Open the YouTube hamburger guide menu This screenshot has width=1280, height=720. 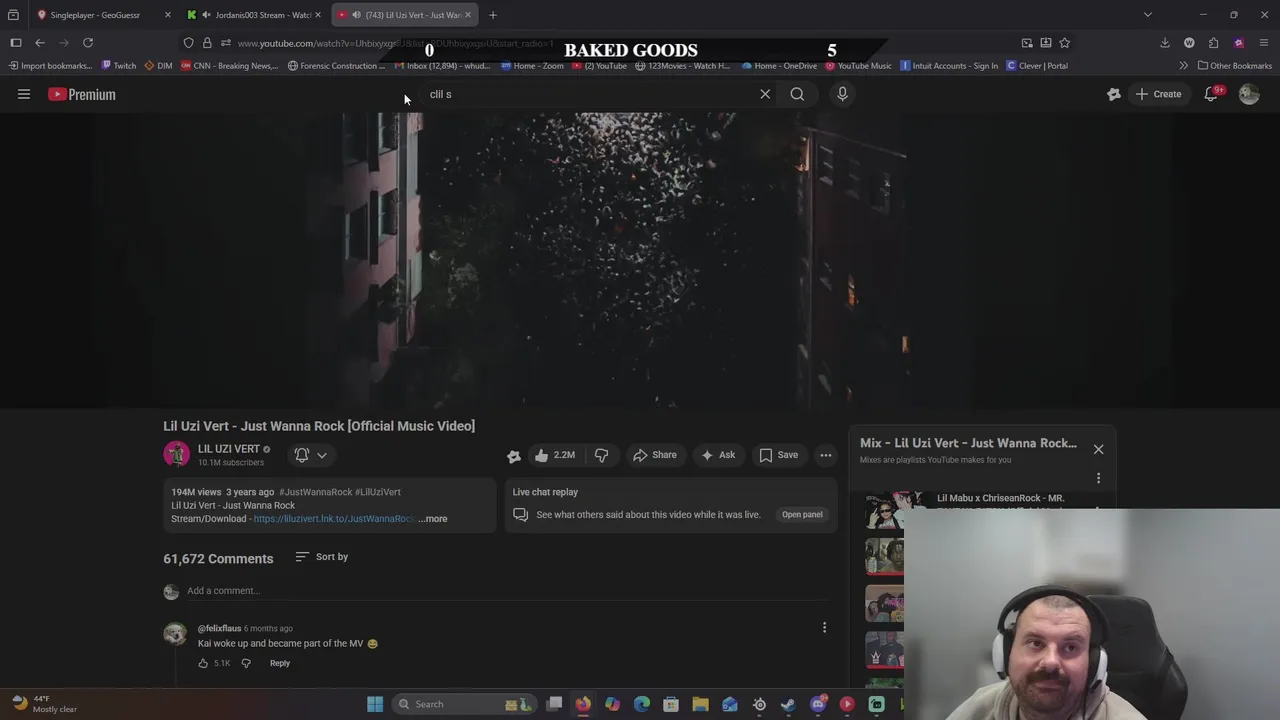click(24, 94)
